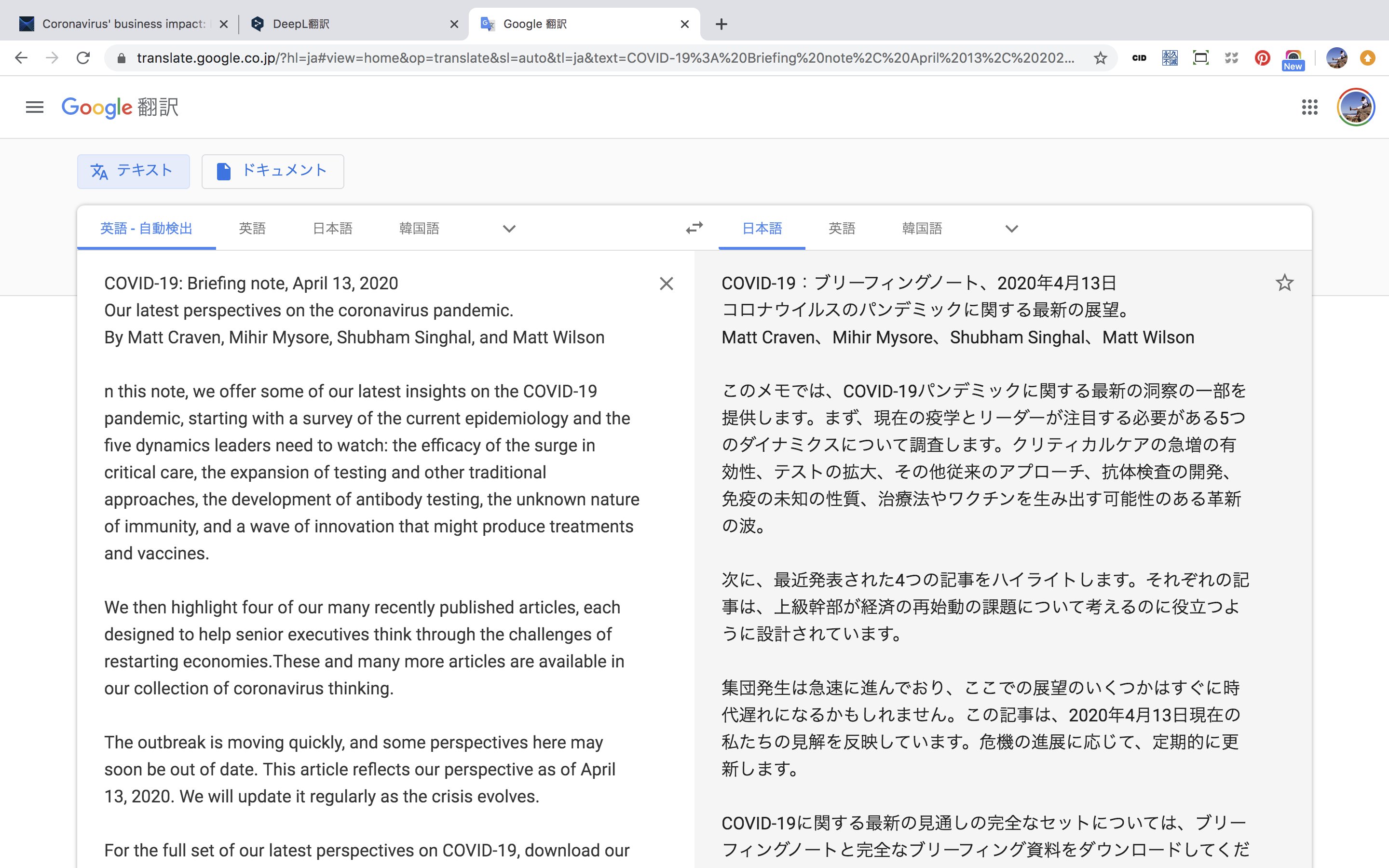
Task: Click the address bar URL
Action: [605, 58]
